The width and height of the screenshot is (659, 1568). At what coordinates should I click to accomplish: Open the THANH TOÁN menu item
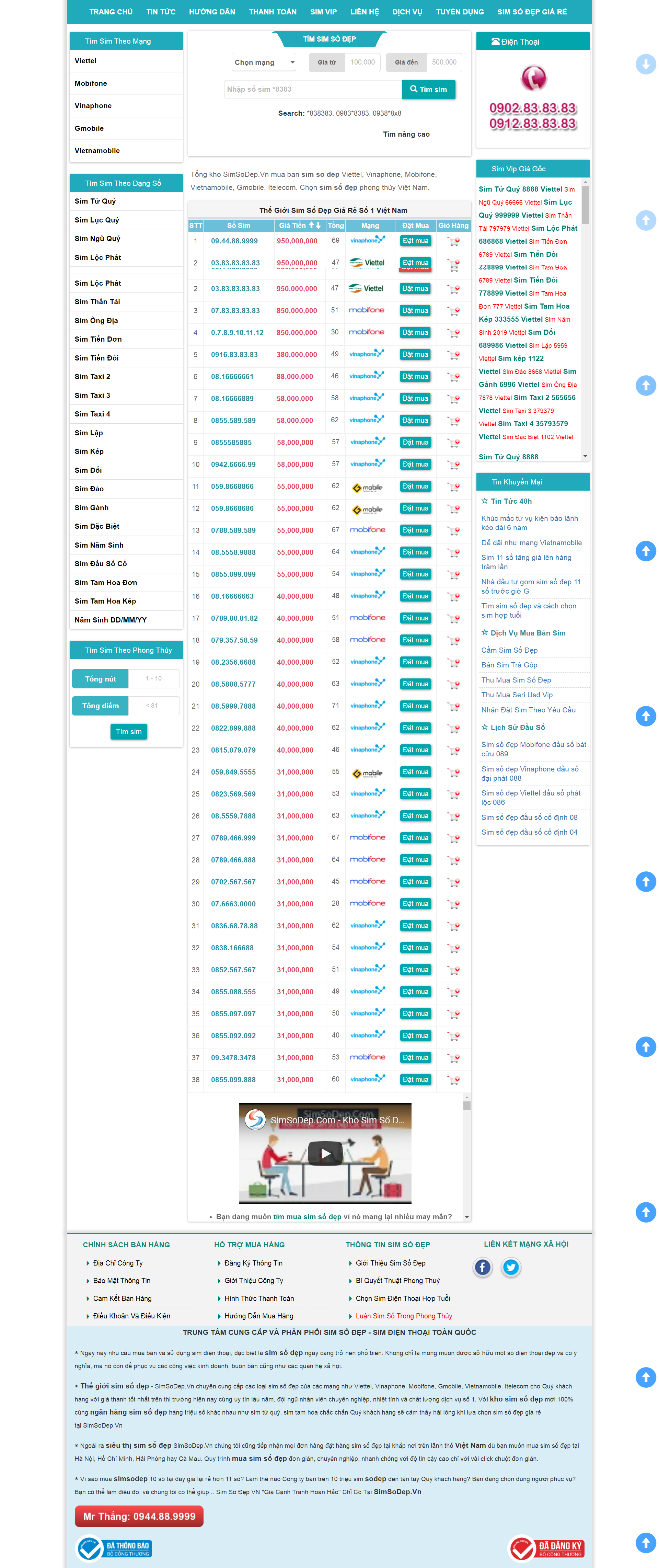[273, 12]
